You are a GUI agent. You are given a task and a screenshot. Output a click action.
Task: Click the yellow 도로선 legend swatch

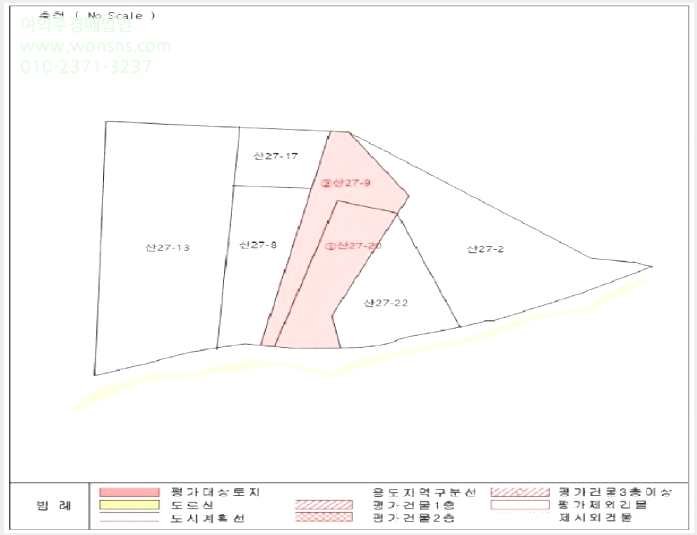[129, 505]
